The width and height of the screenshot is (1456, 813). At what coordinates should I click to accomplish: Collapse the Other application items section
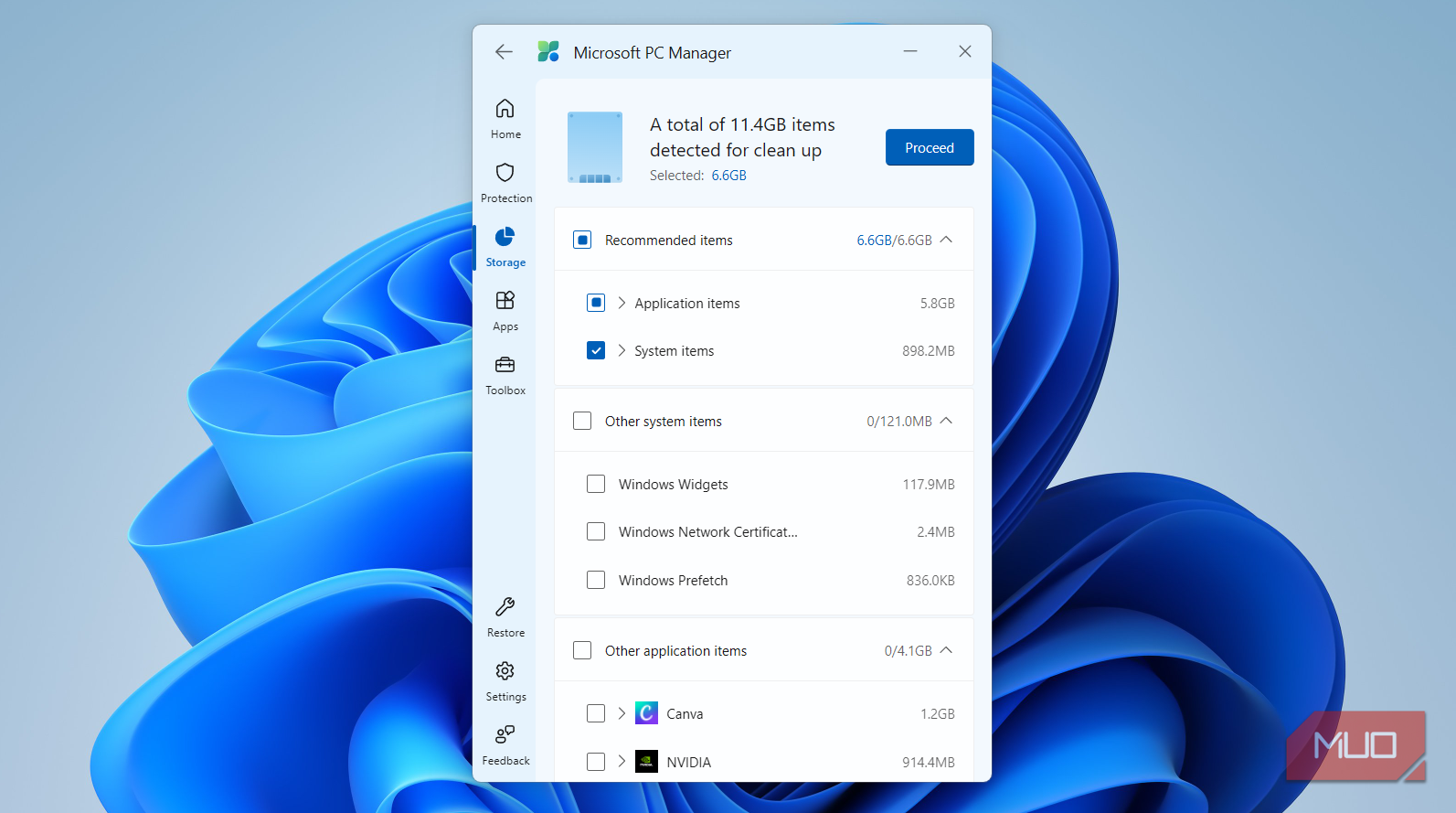tap(946, 650)
